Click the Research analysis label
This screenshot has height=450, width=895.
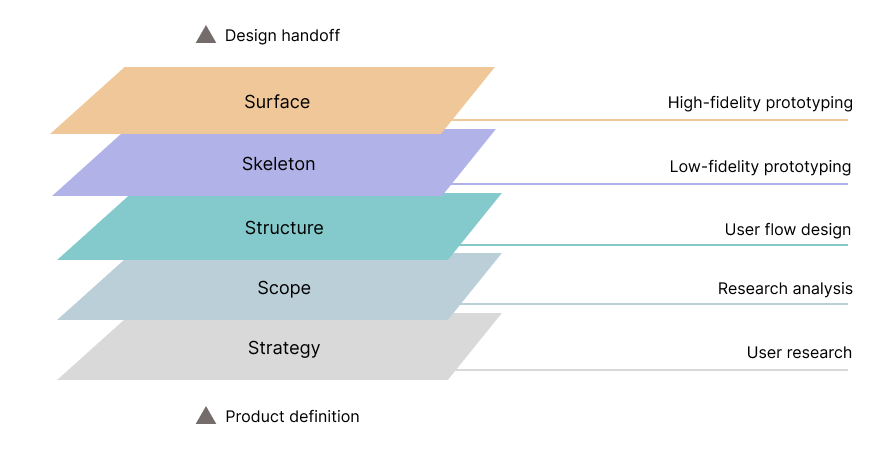785,289
